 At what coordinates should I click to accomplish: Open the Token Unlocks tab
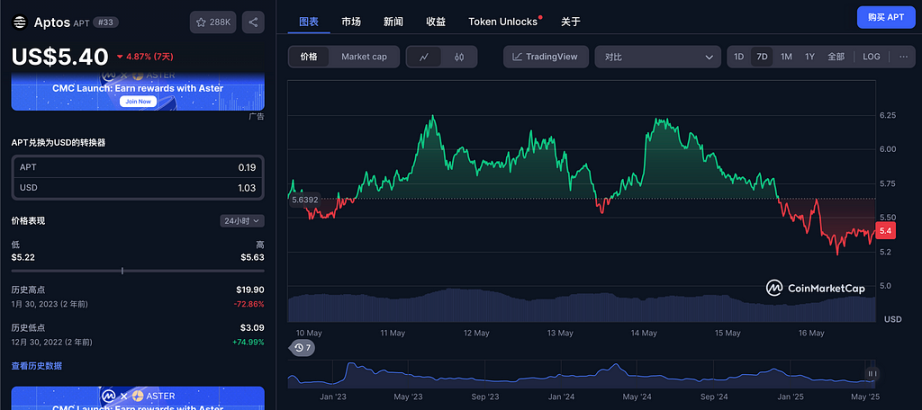coord(503,22)
